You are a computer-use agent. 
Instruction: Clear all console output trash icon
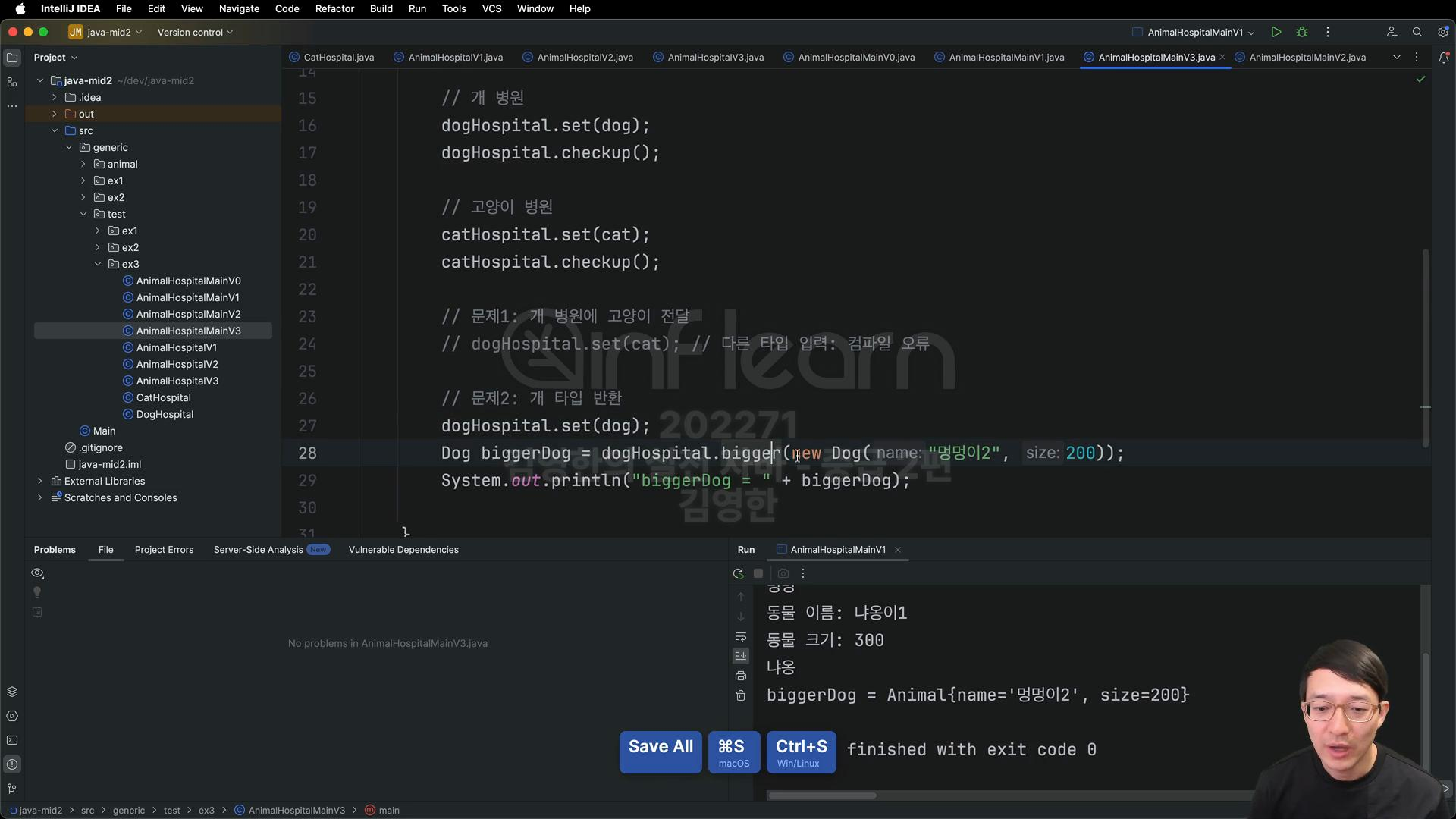click(741, 695)
